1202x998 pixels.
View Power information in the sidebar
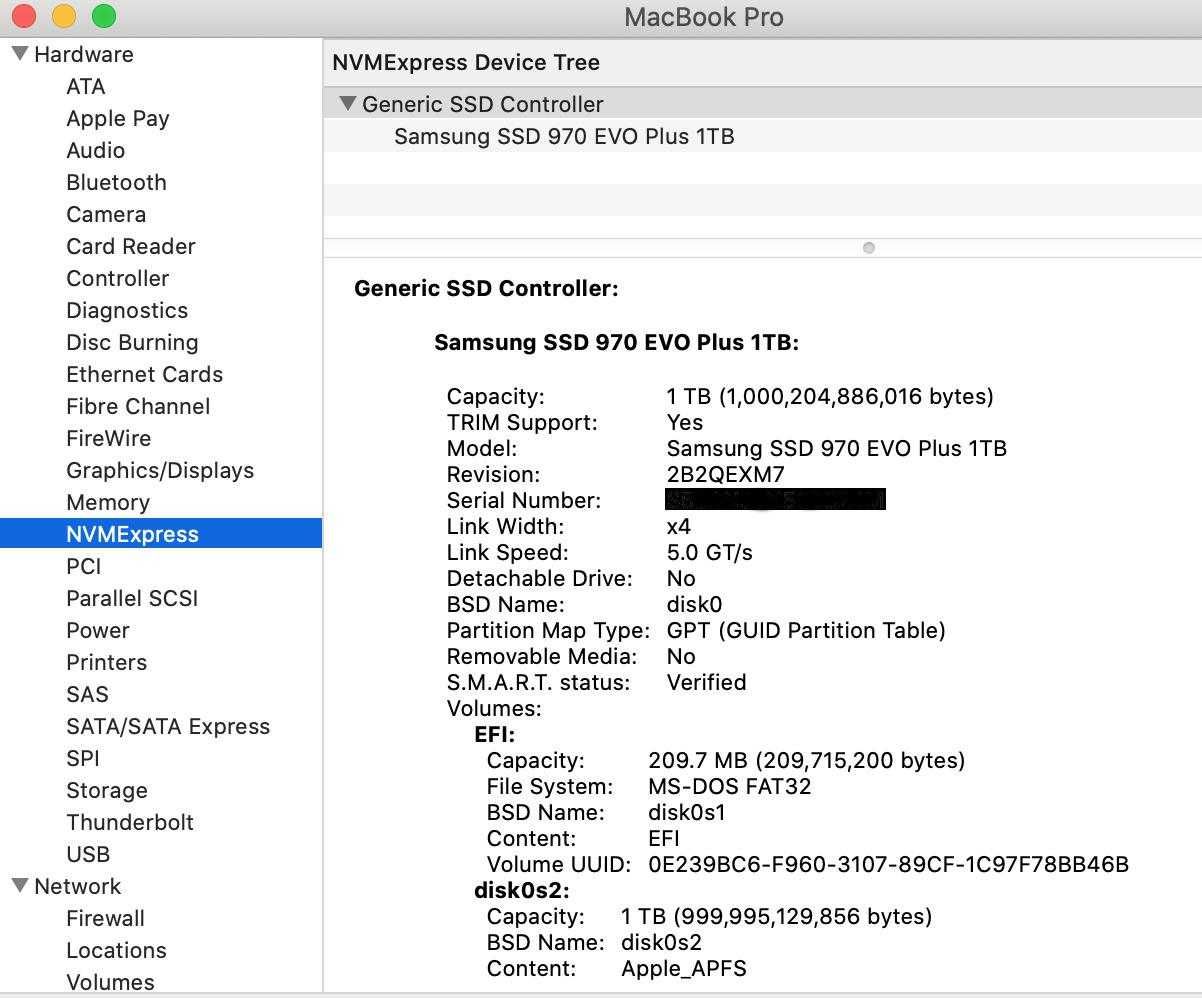(x=98, y=630)
